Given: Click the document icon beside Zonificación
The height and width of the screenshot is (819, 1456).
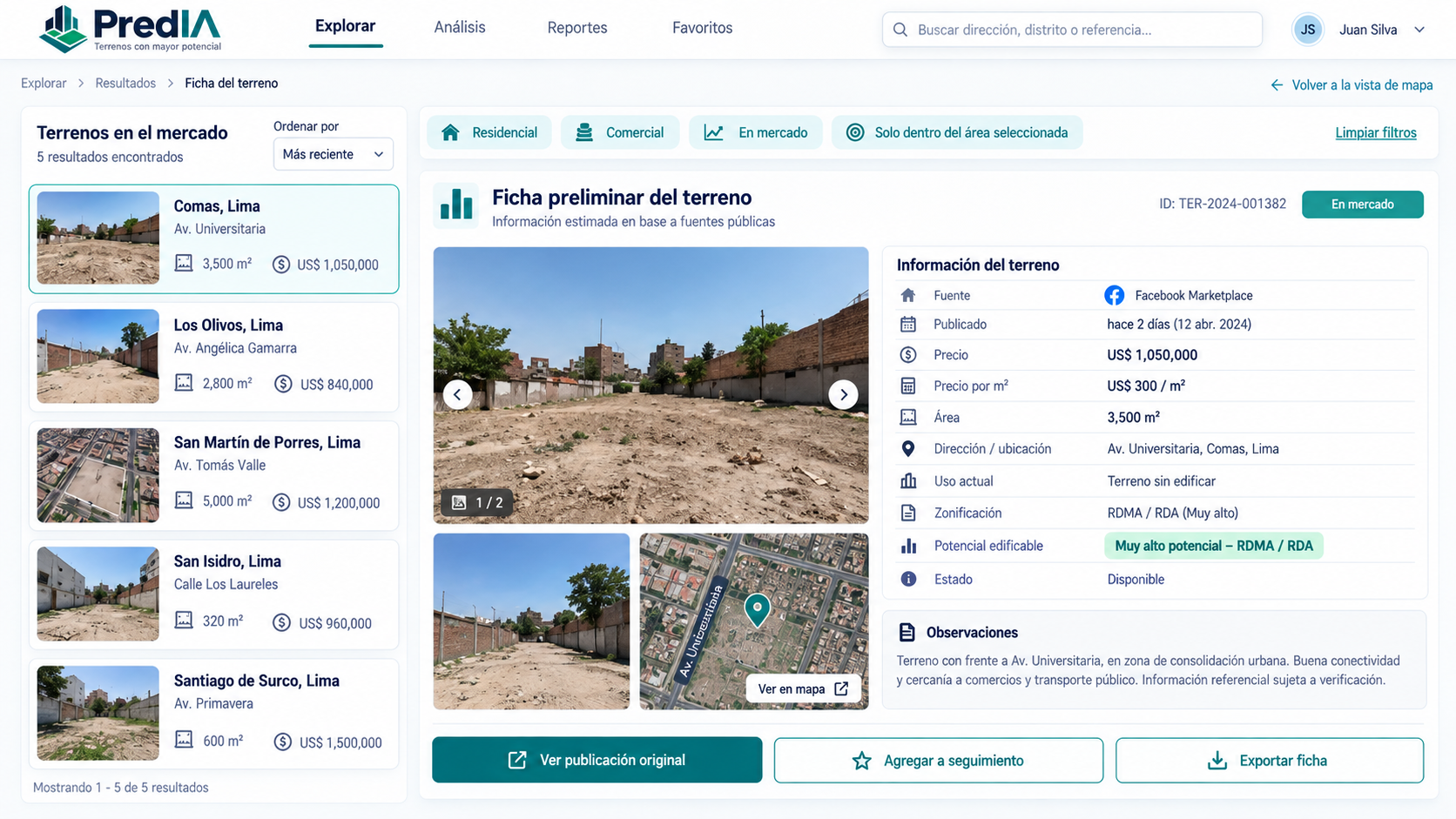Looking at the screenshot, I should [x=908, y=513].
